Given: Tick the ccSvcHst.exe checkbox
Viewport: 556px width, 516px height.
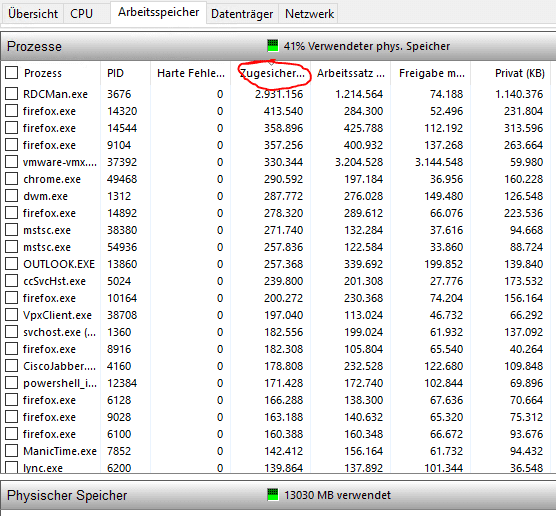Looking at the screenshot, I should [x=12, y=281].
